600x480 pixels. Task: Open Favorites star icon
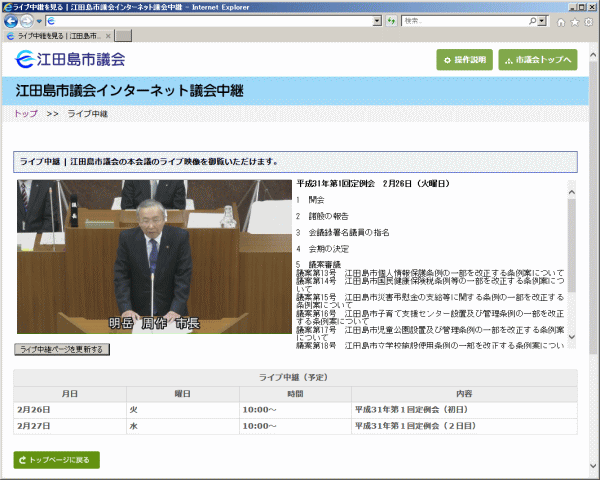click(575, 22)
